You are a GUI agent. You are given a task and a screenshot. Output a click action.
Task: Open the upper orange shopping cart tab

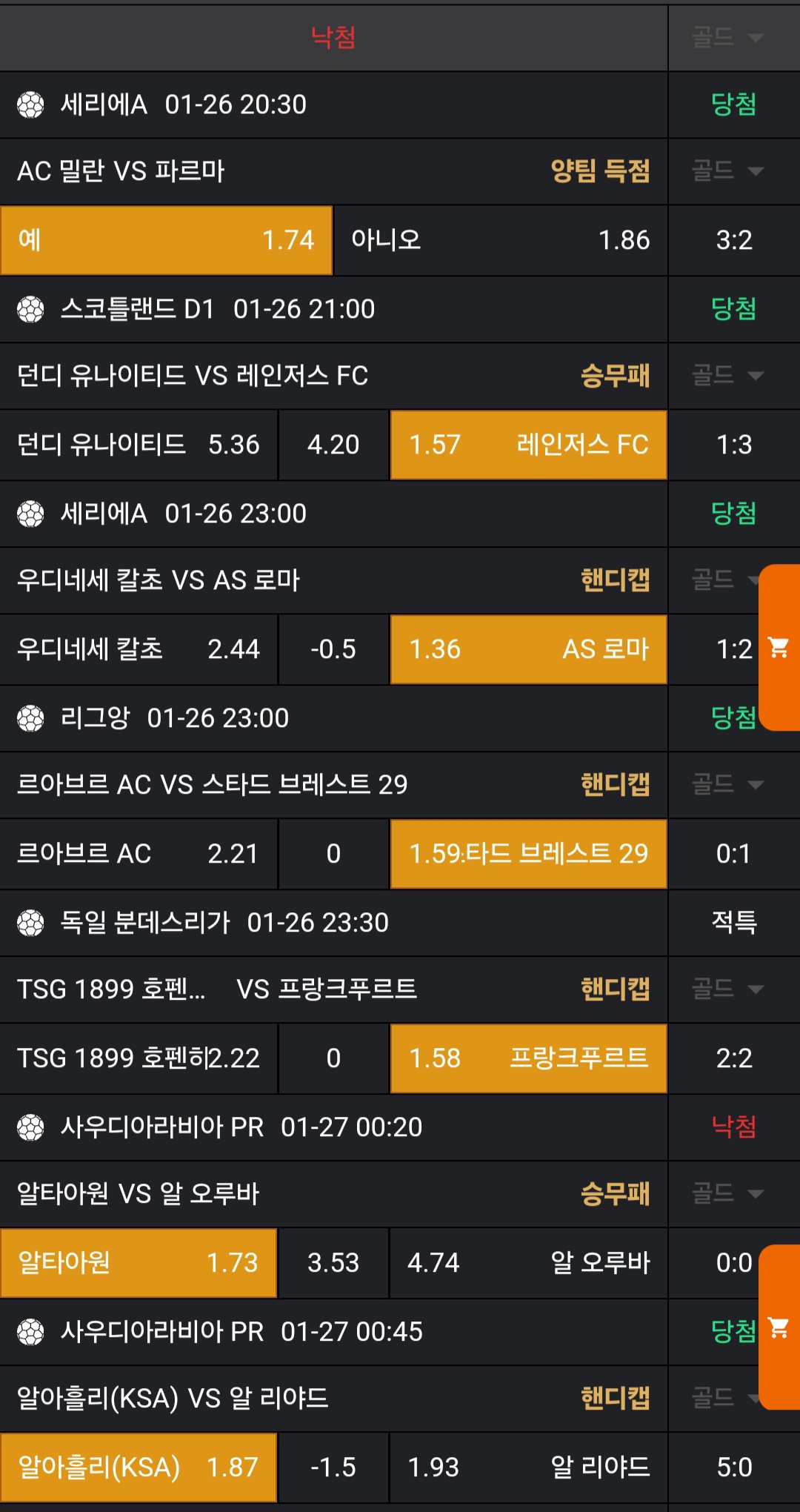click(x=779, y=648)
